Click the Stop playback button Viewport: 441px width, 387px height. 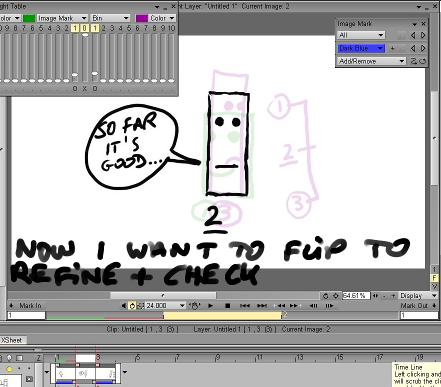tap(228, 306)
